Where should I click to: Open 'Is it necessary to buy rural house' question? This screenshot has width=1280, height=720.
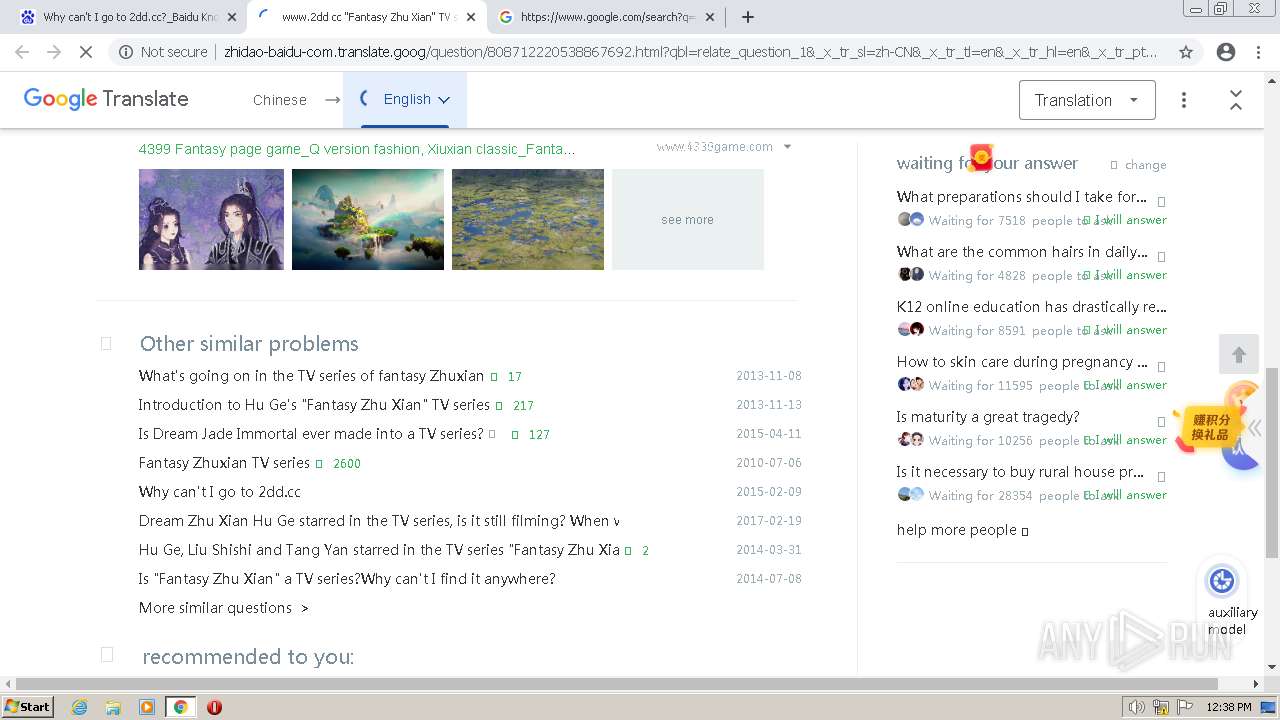click(1020, 472)
